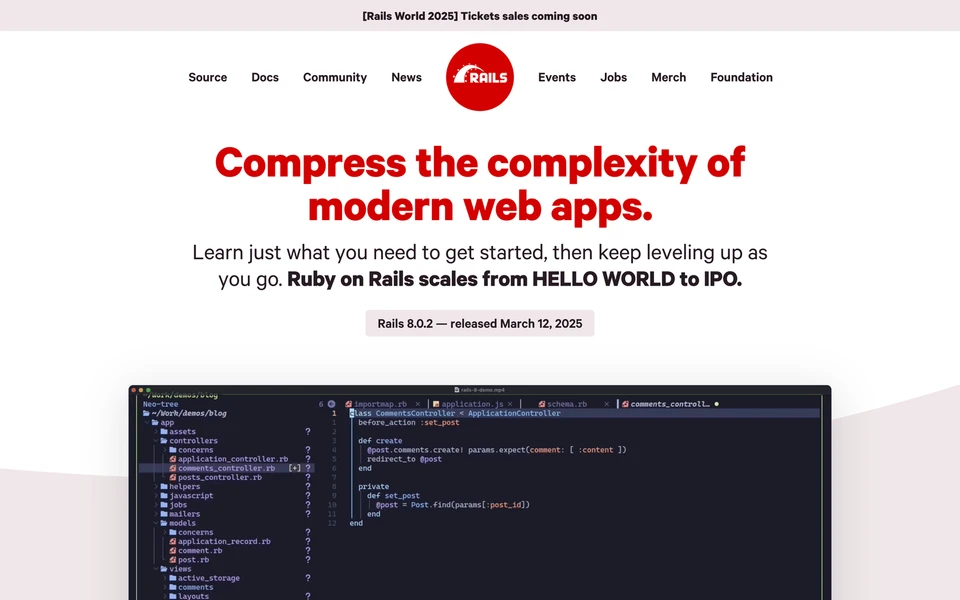Click the Ruby icon of application_record.rb
960x600 pixels.
[173, 542]
